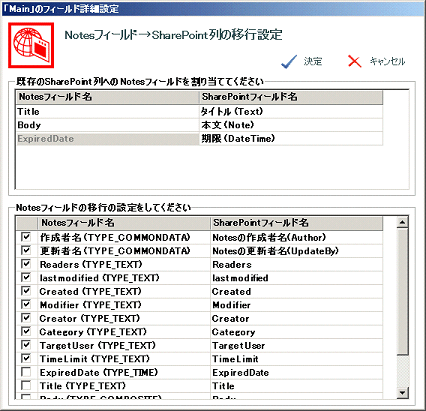Click the TimeLimit SharePoint field name cell
The height and width of the screenshot is (411, 426).
pos(297,359)
